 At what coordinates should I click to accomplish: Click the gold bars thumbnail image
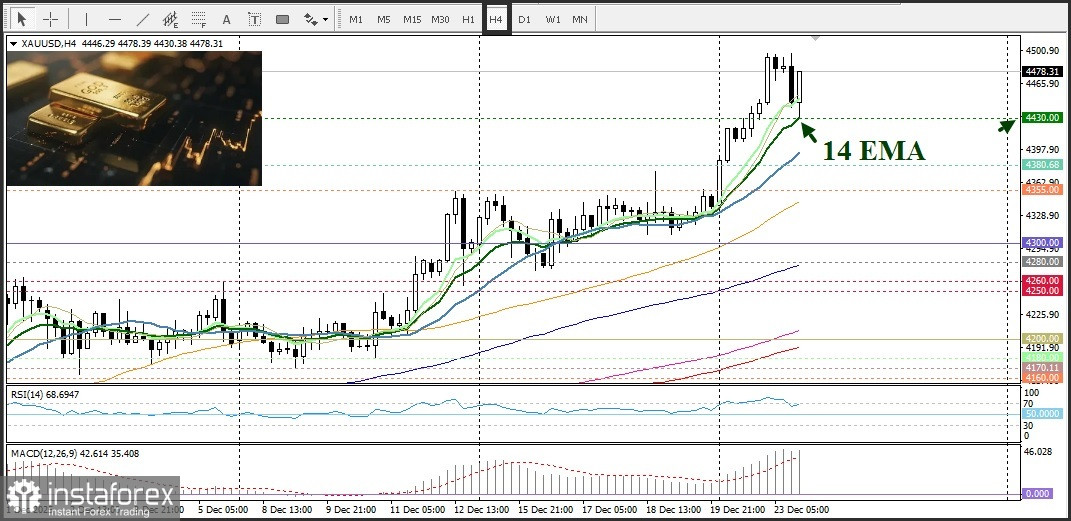coord(134,118)
